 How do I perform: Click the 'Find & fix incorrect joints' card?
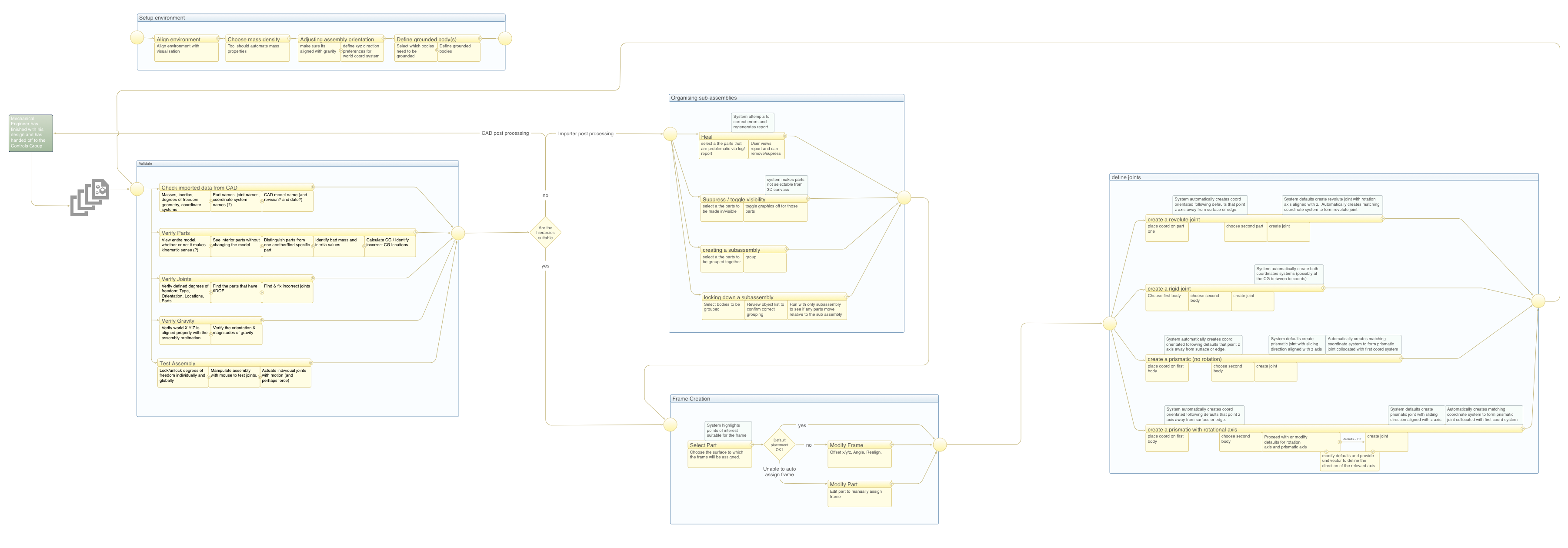[x=287, y=292]
